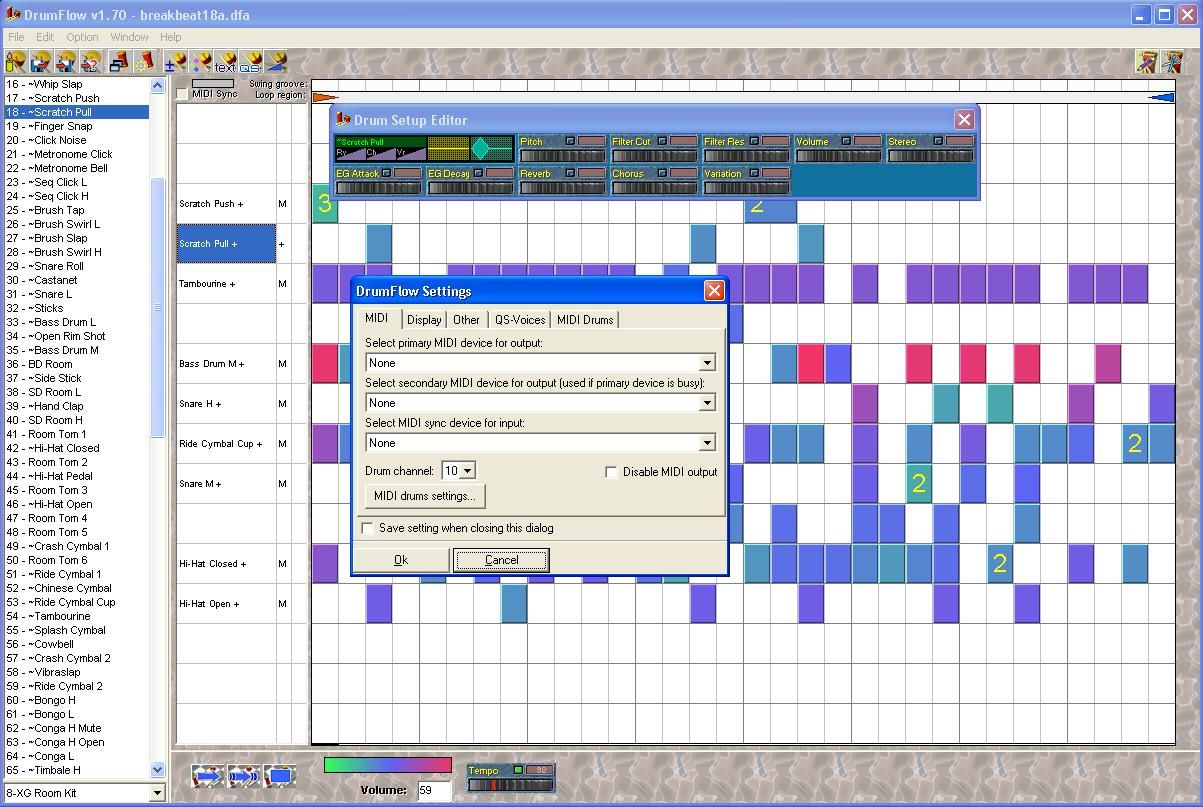
Task: Click MIDI drums settings button
Action: pyautogui.click(x=425, y=495)
